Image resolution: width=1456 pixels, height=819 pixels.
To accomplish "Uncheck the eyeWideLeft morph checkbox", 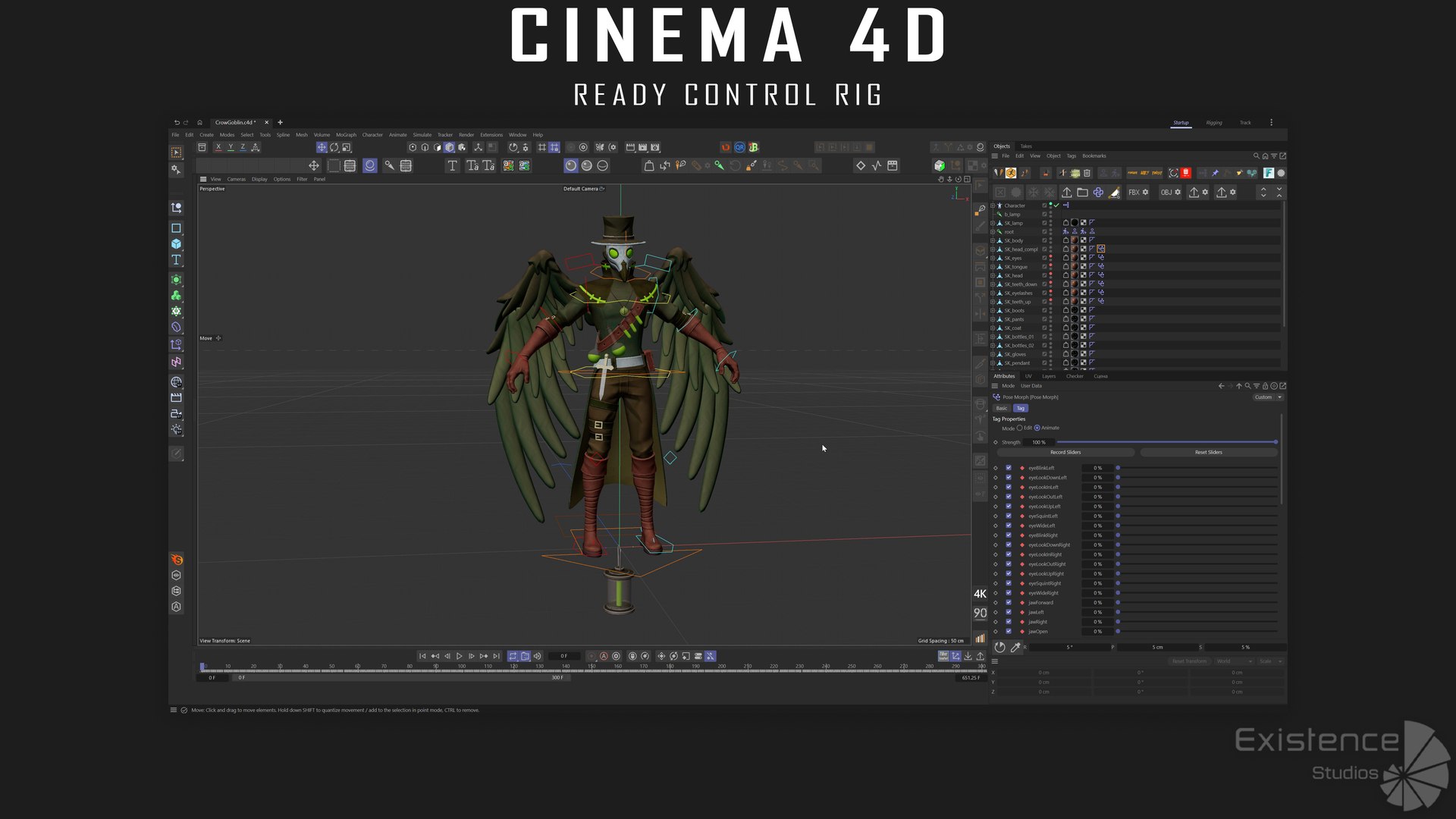I will (x=1009, y=526).
